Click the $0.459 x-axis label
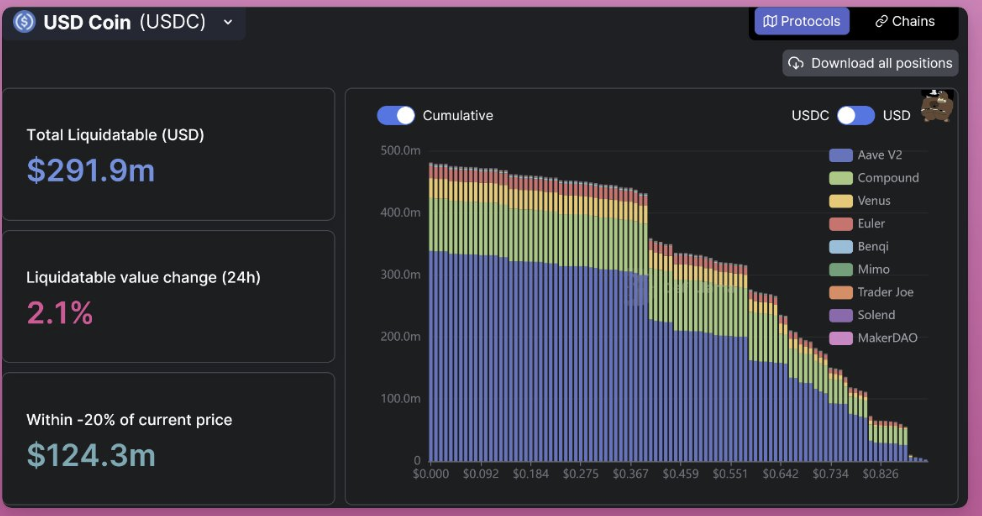The width and height of the screenshot is (982, 516). click(x=681, y=474)
